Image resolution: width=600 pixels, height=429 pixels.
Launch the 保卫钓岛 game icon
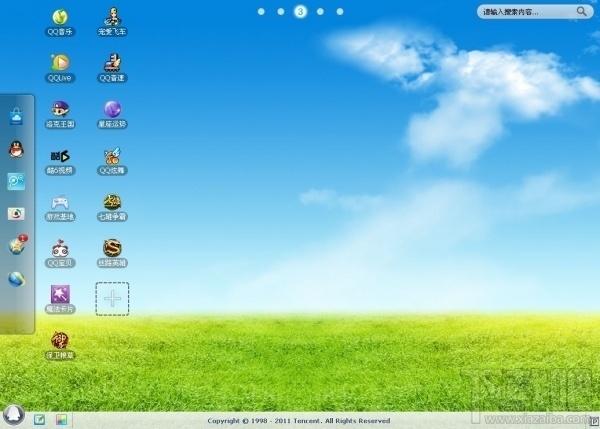60,341
